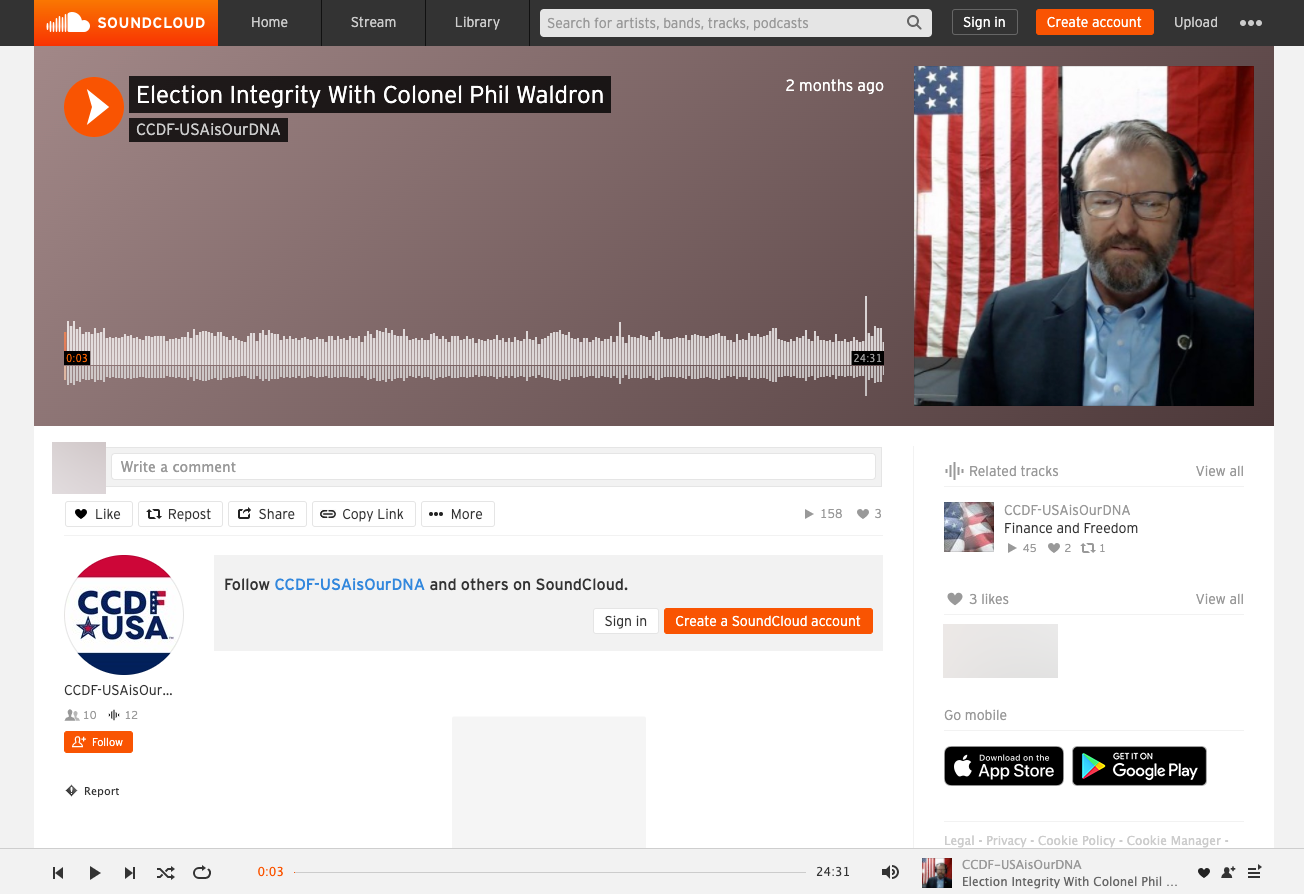The width and height of the screenshot is (1304, 894).
Task: Select the Share icon below the comment box
Action: tap(267, 513)
